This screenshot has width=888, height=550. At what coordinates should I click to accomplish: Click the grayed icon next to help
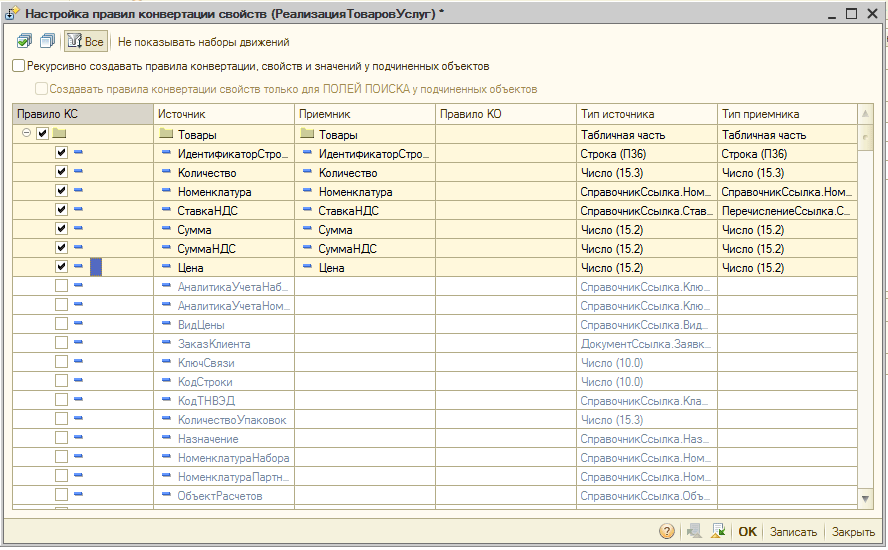(x=694, y=531)
